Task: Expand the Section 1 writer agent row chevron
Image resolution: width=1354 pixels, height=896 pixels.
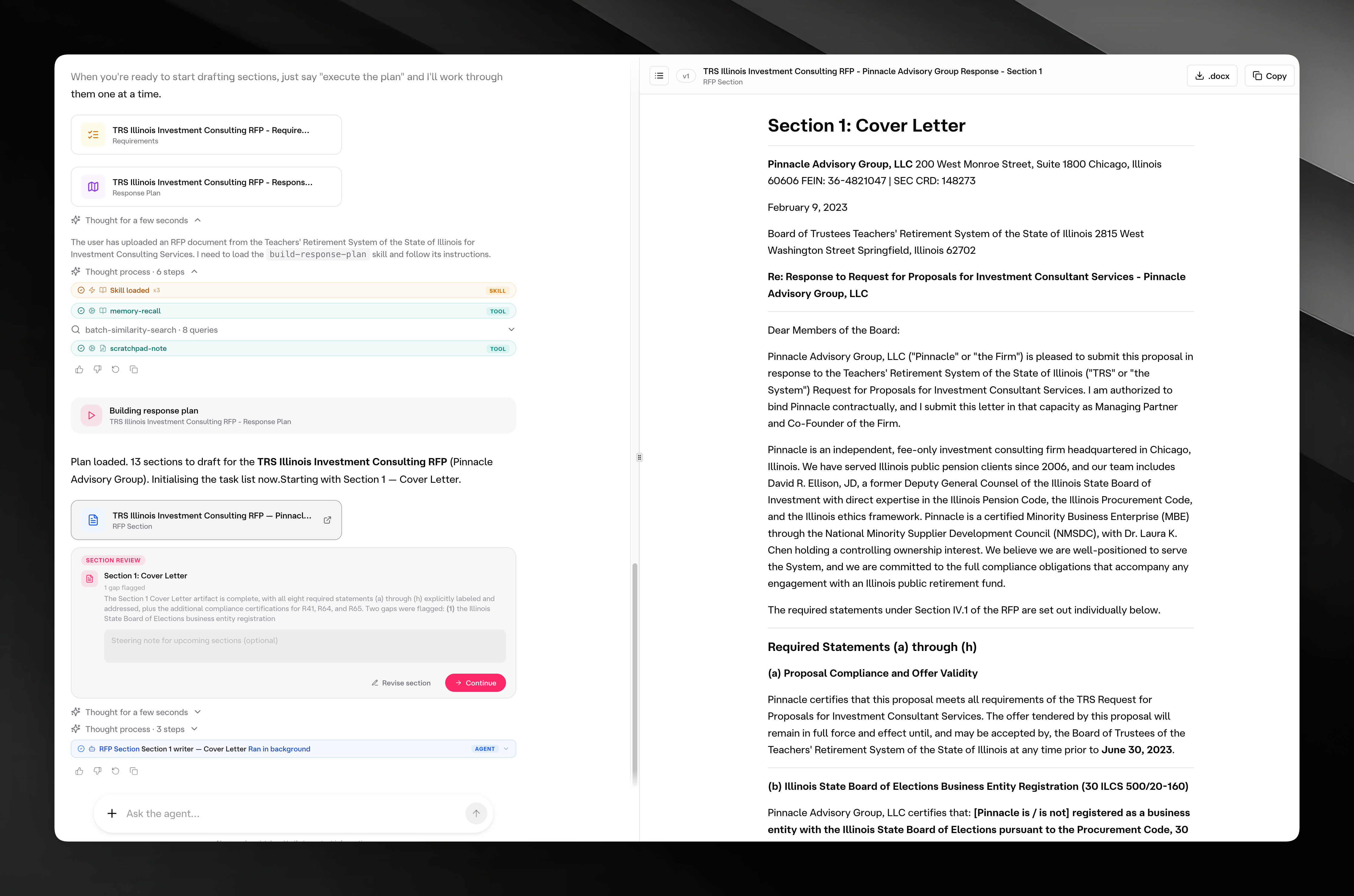Action: point(506,749)
